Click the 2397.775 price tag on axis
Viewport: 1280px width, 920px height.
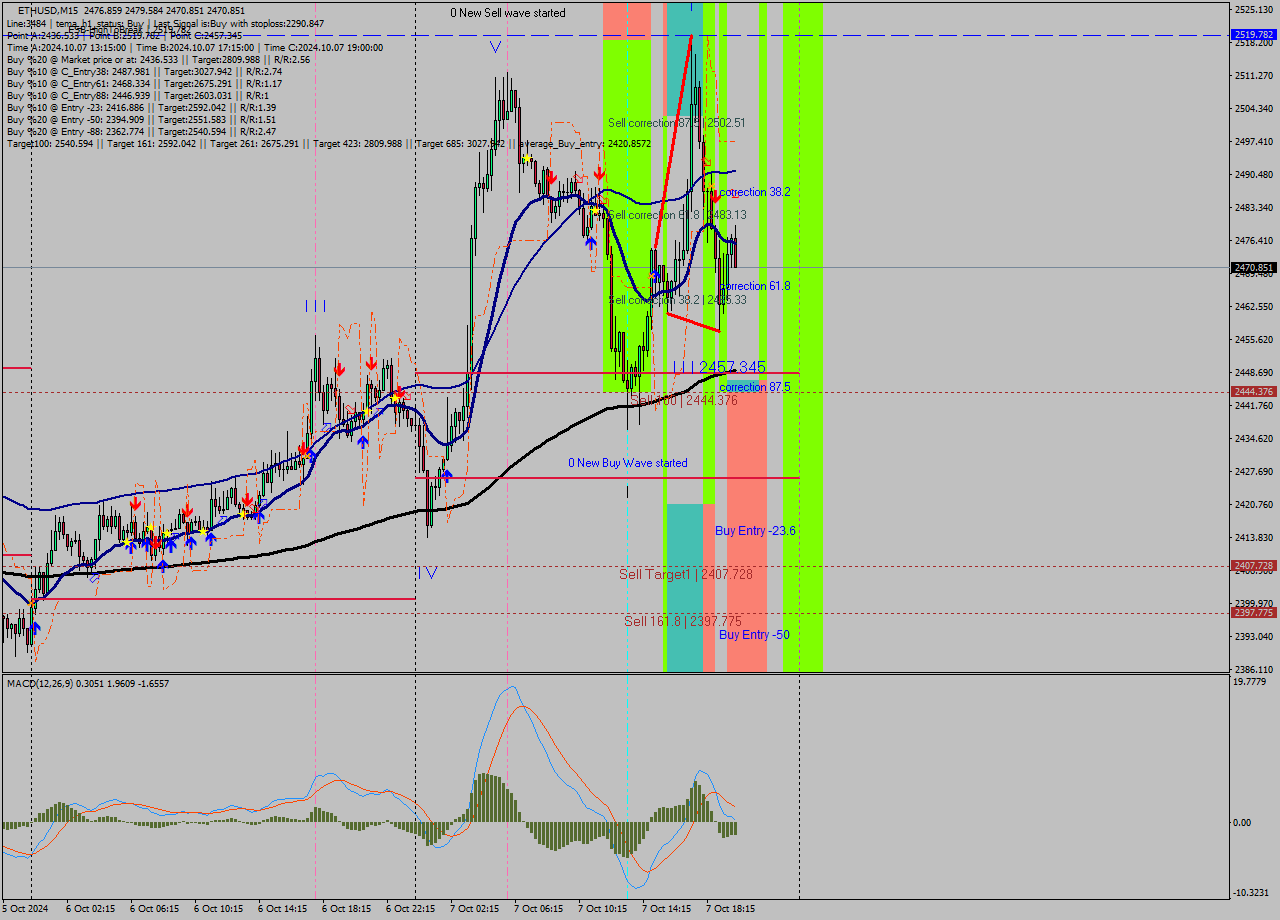click(1254, 613)
